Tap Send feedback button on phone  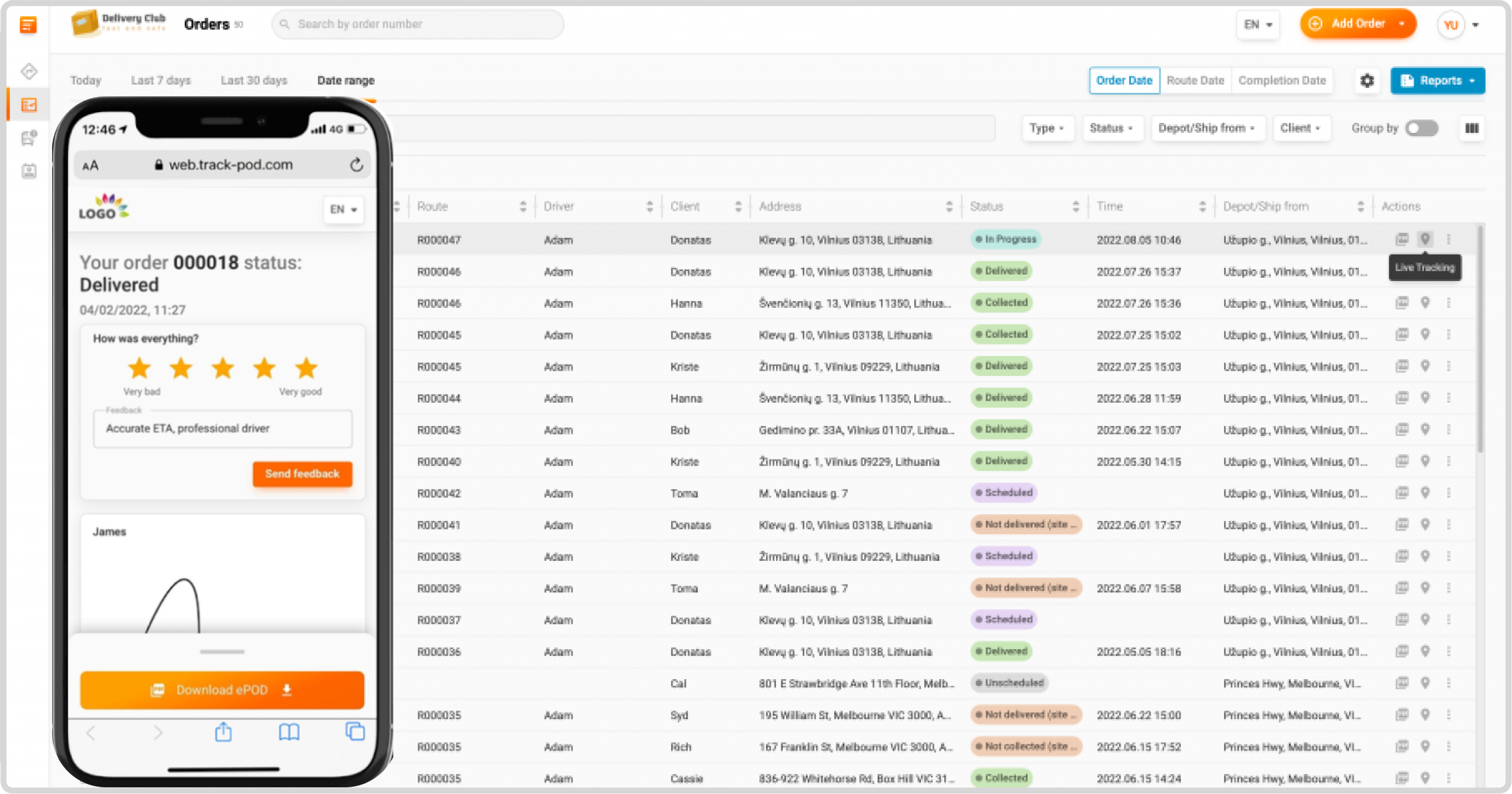pyautogui.click(x=302, y=473)
